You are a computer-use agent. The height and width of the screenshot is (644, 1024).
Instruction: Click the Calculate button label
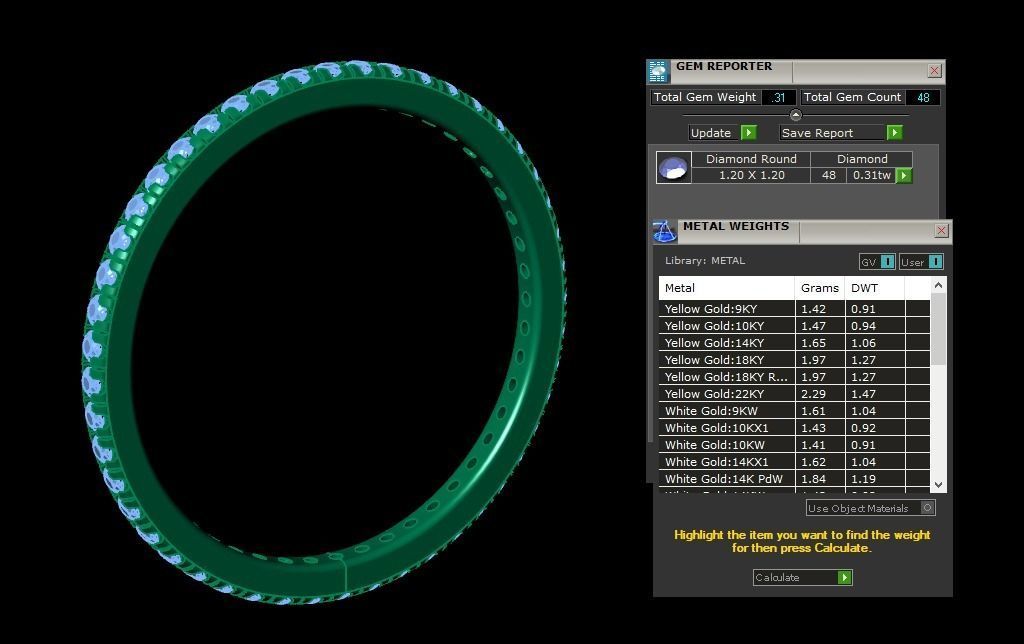click(x=777, y=577)
